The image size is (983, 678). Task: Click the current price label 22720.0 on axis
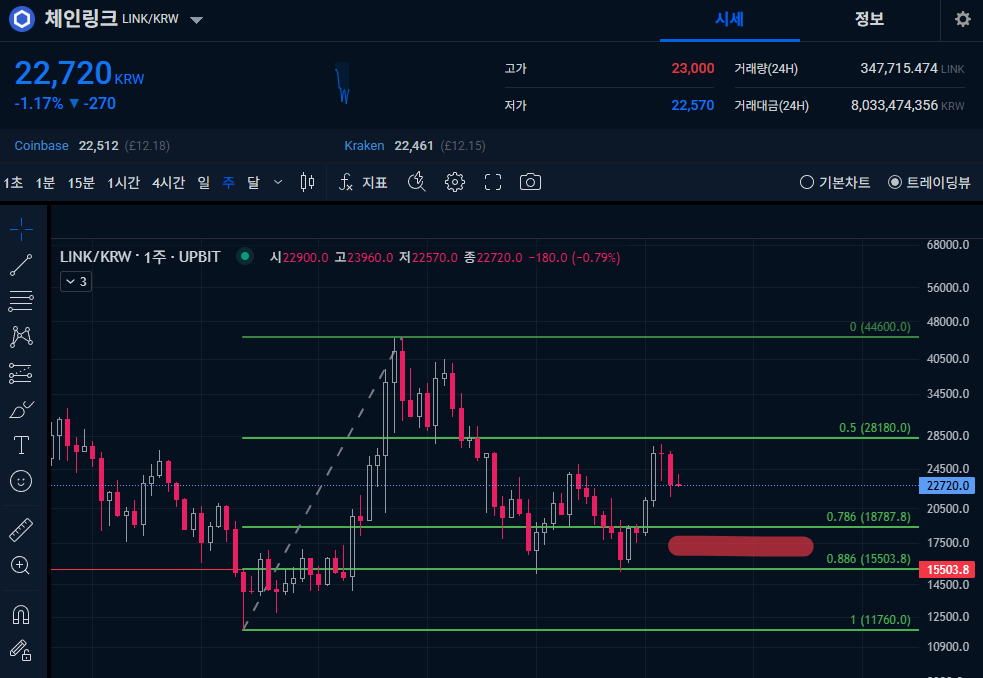point(947,485)
